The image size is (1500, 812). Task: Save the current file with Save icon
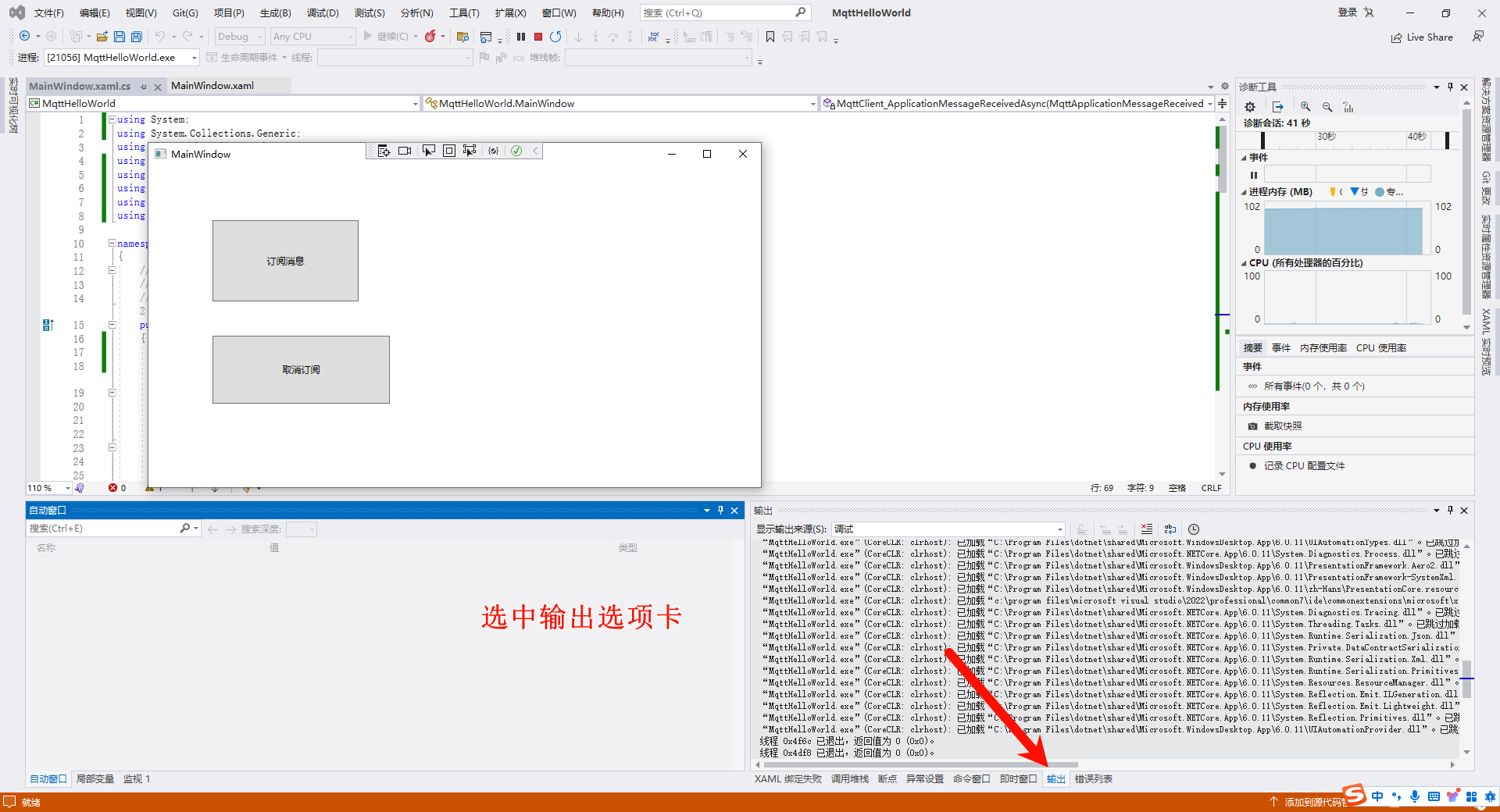tap(120, 36)
